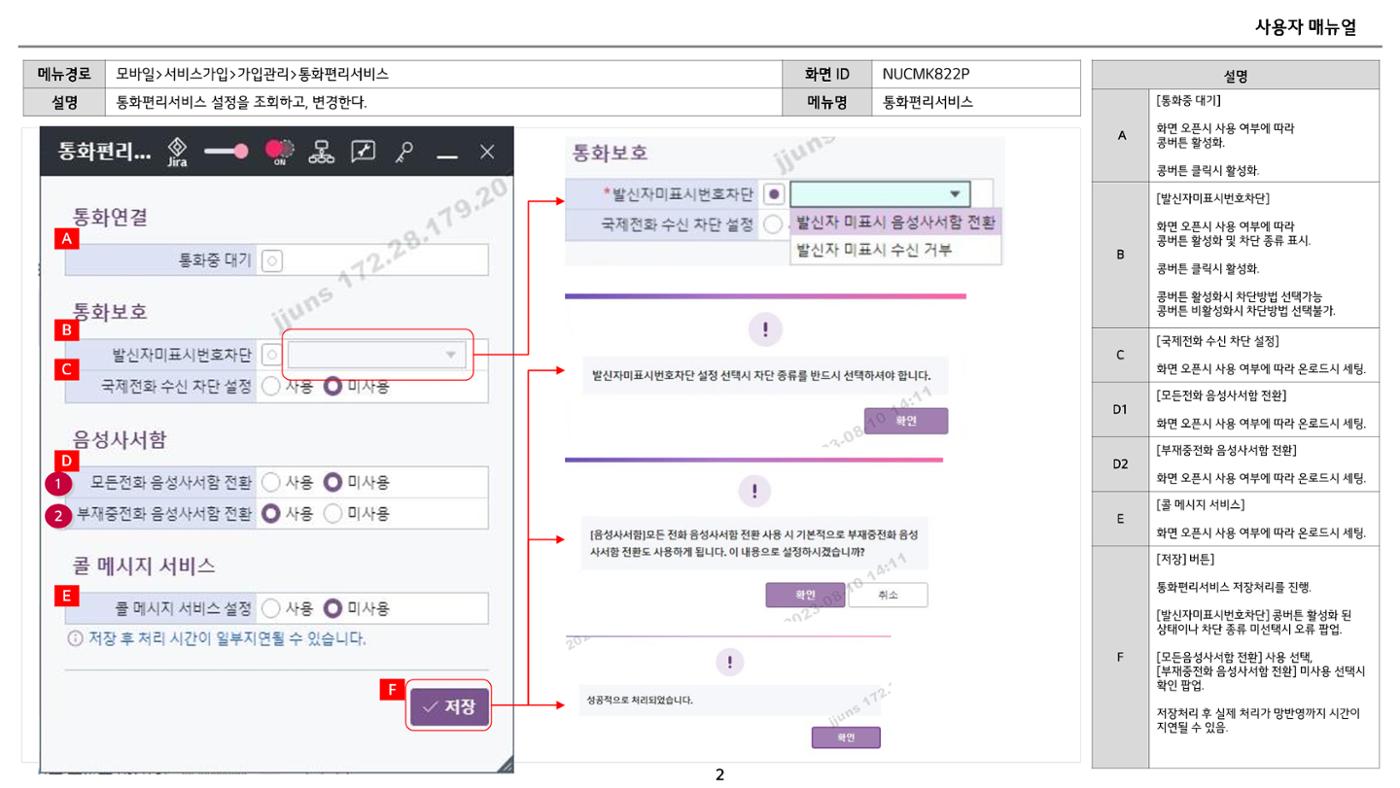Click the D2 cell in description table
Viewport: 1400px width, 788px height.
pos(1120,465)
